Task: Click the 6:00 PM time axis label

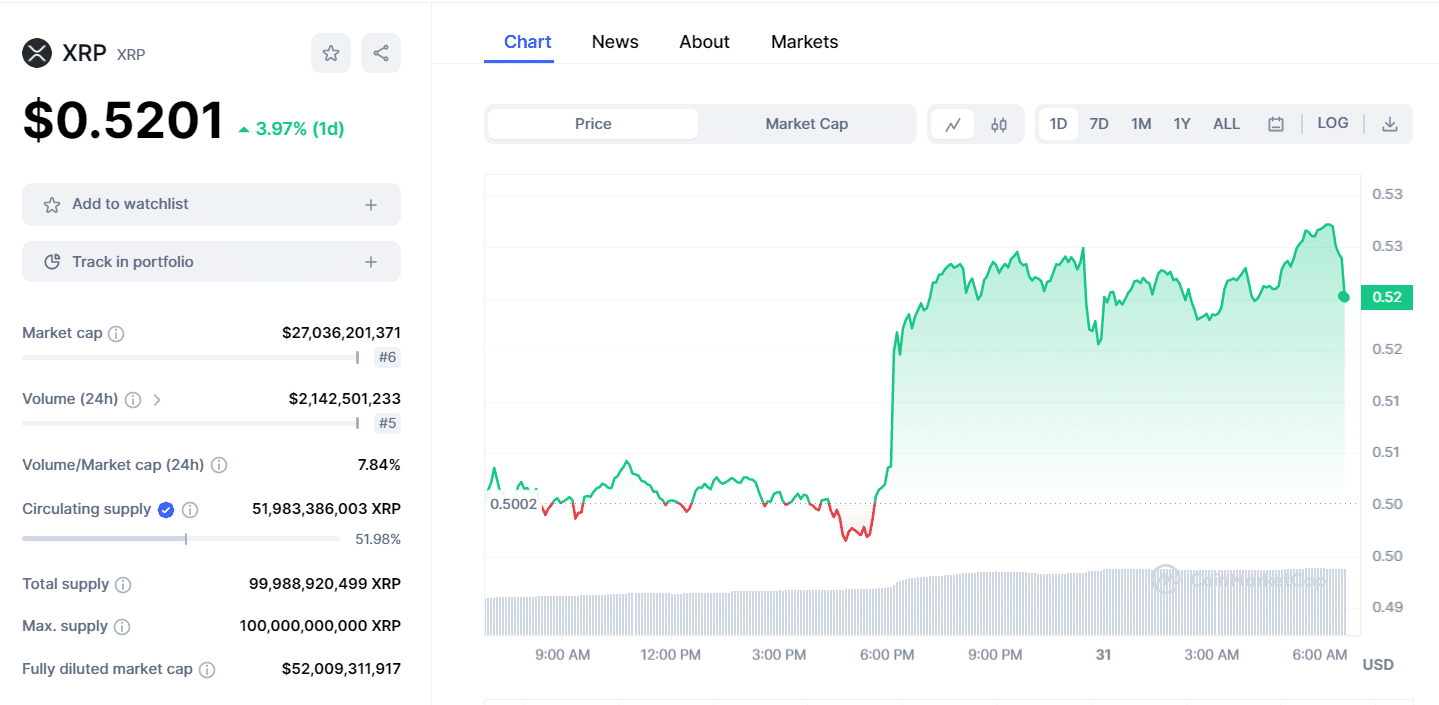Action: click(887, 655)
